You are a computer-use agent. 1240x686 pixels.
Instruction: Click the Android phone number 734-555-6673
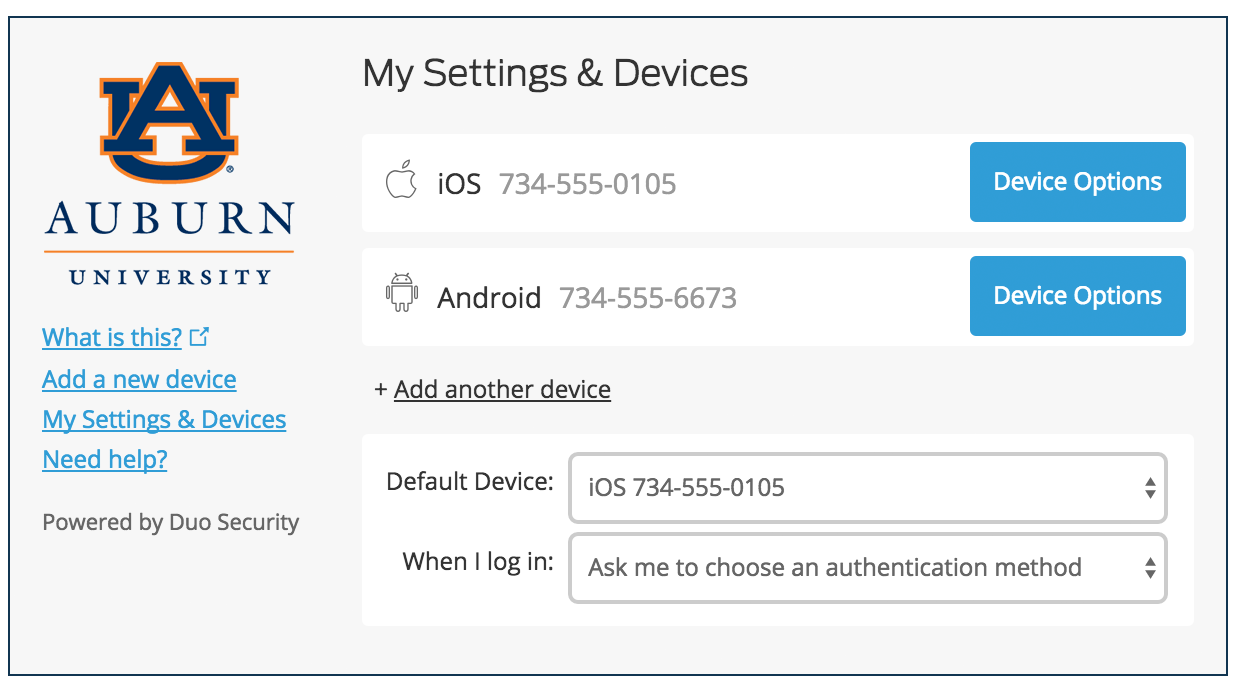[x=647, y=298]
